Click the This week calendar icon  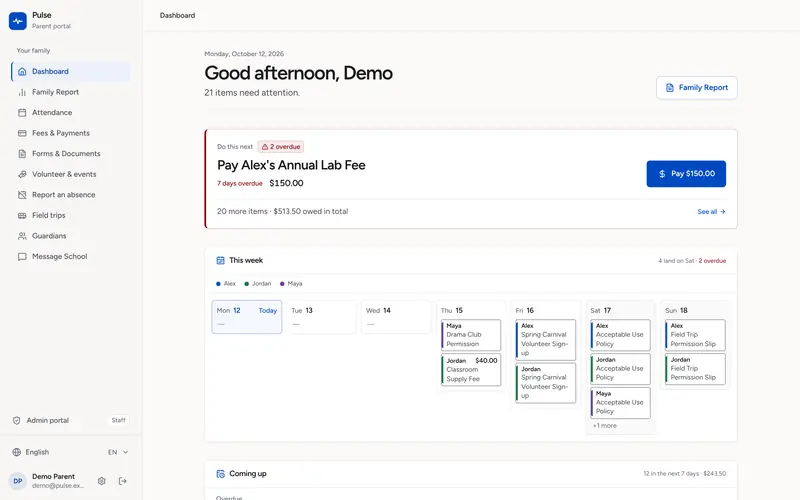pyautogui.click(x=220, y=261)
